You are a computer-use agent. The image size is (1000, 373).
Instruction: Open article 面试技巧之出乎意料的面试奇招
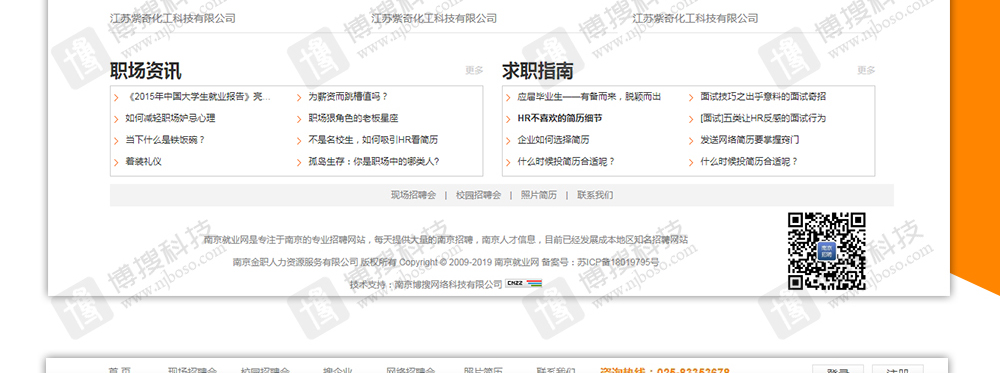click(x=763, y=97)
